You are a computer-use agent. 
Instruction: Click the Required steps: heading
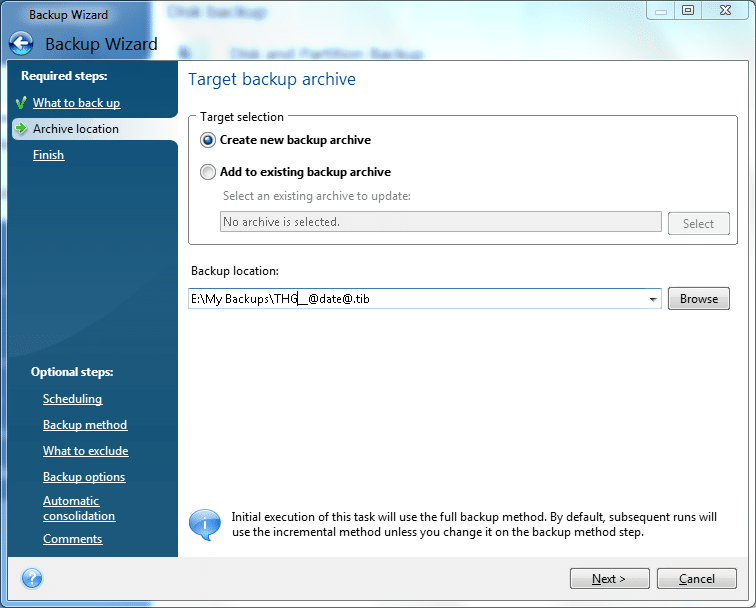point(64,76)
